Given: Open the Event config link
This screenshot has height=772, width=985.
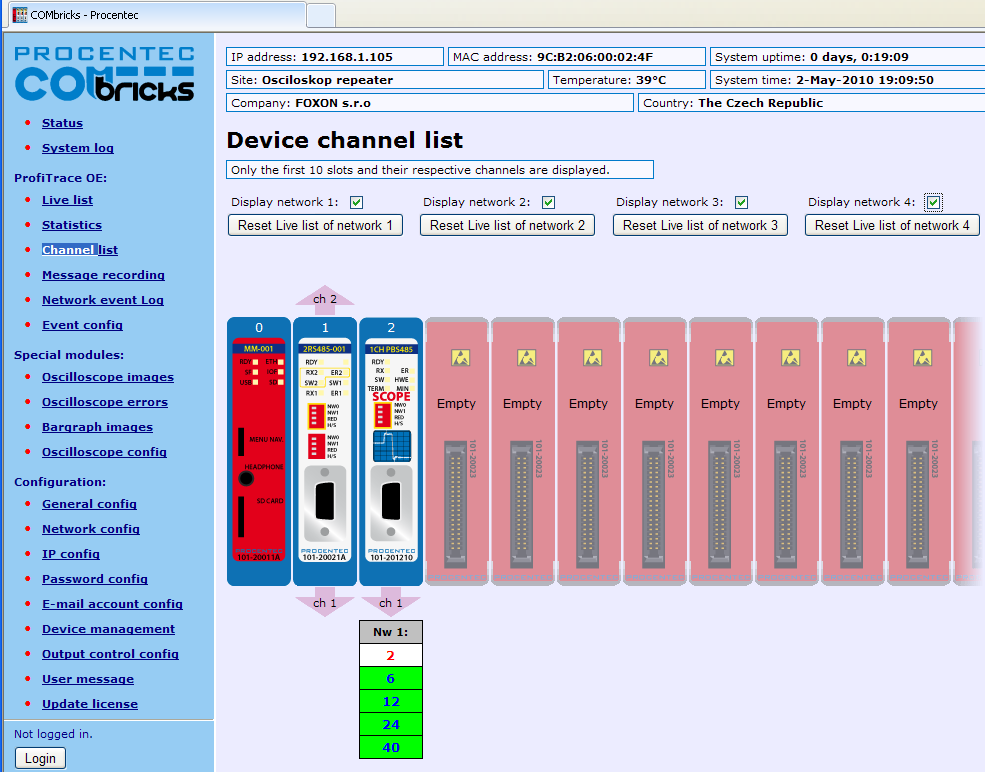Looking at the screenshot, I should point(82,325).
